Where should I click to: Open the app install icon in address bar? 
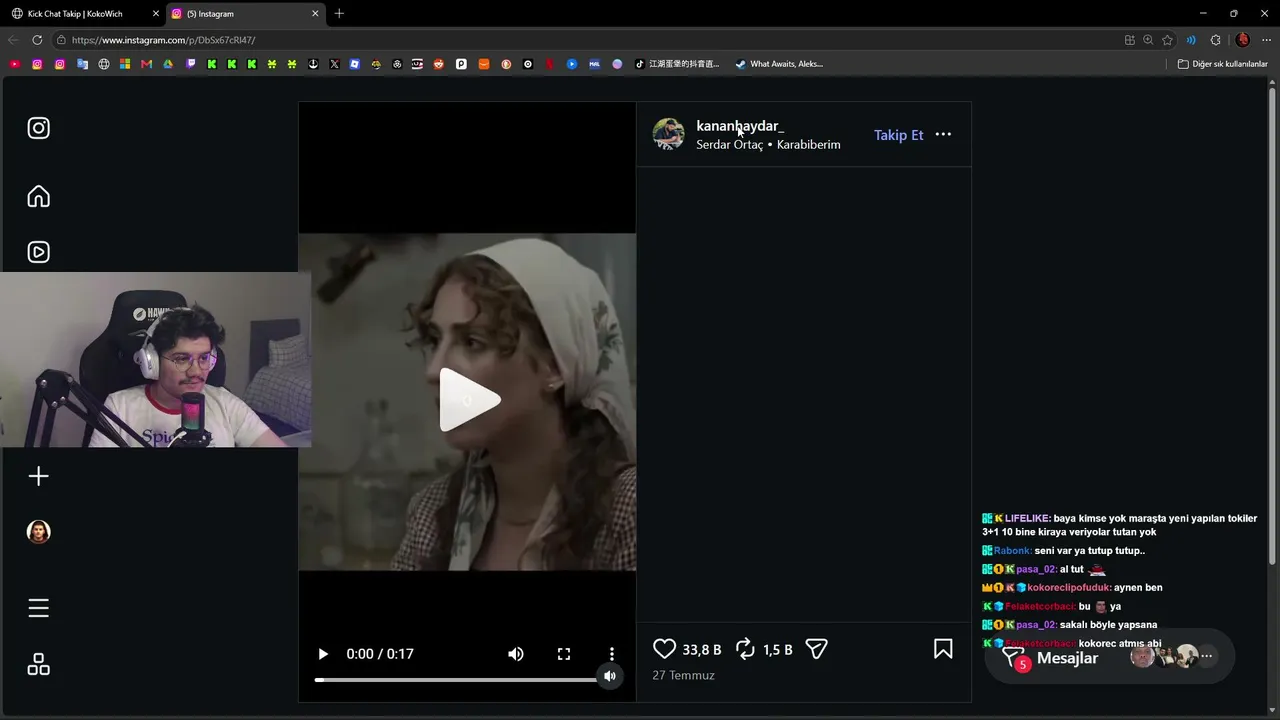coord(1129,40)
